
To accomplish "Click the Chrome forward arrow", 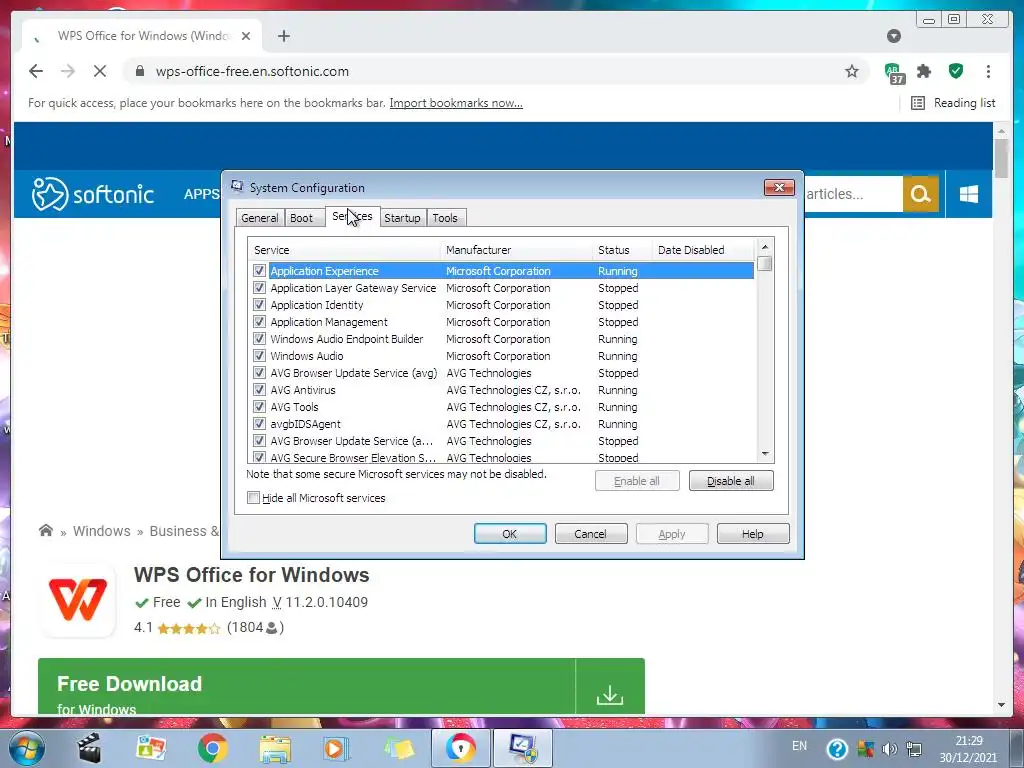I will tap(68, 71).
